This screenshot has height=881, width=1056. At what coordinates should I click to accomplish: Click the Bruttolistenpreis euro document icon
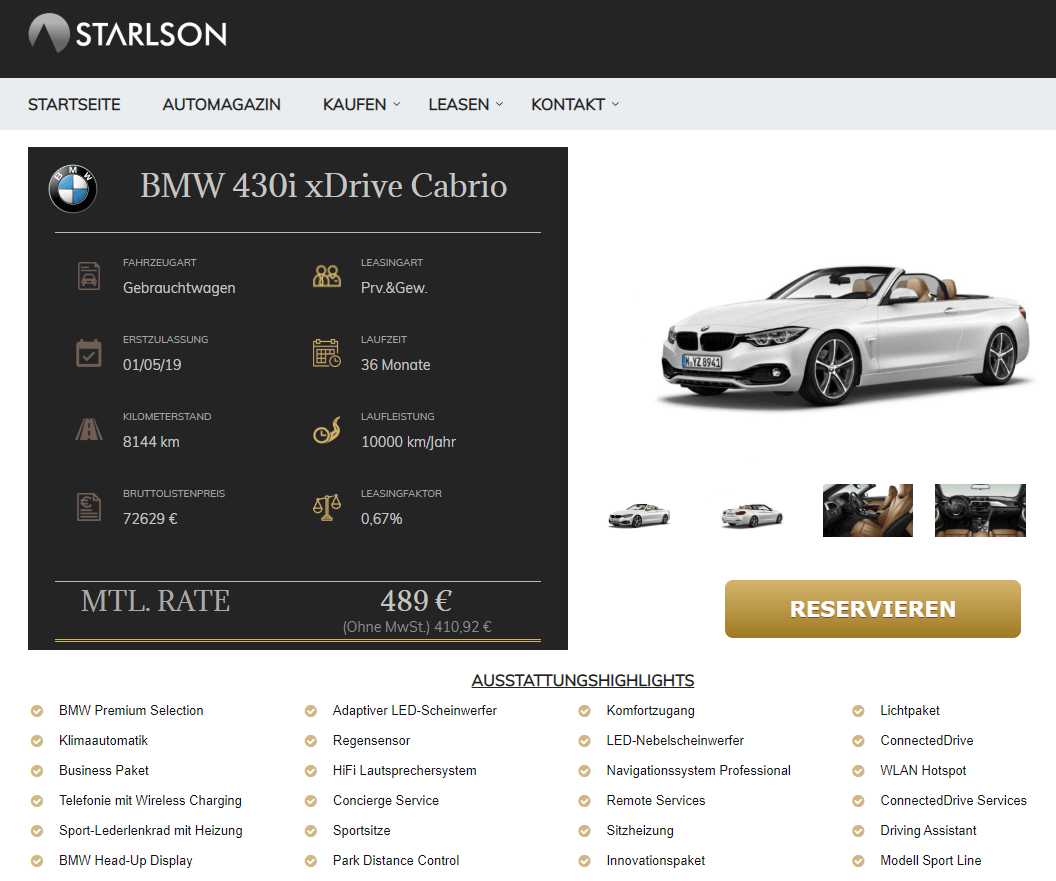click(x=89, y=507)
